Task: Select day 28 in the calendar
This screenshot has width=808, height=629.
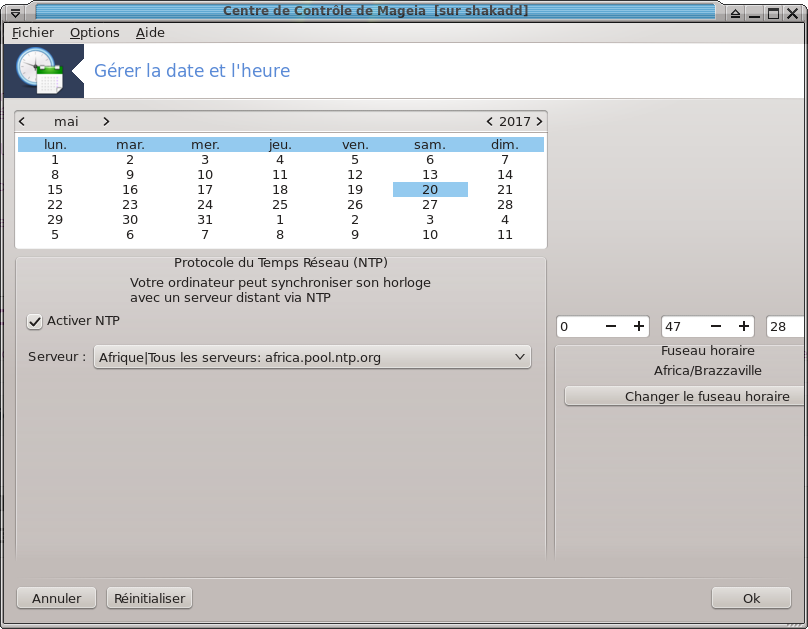Action: pyautogui.click(x=505, y=205)
